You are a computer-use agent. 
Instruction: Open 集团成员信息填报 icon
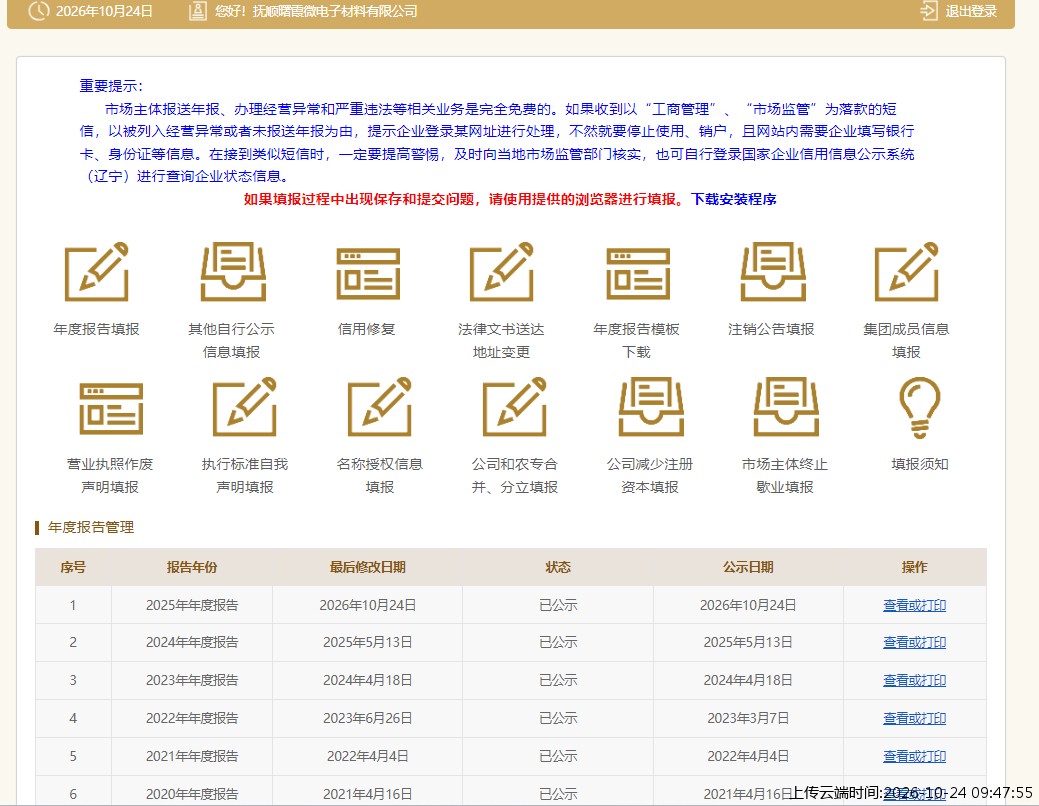[x=906, y=272]
